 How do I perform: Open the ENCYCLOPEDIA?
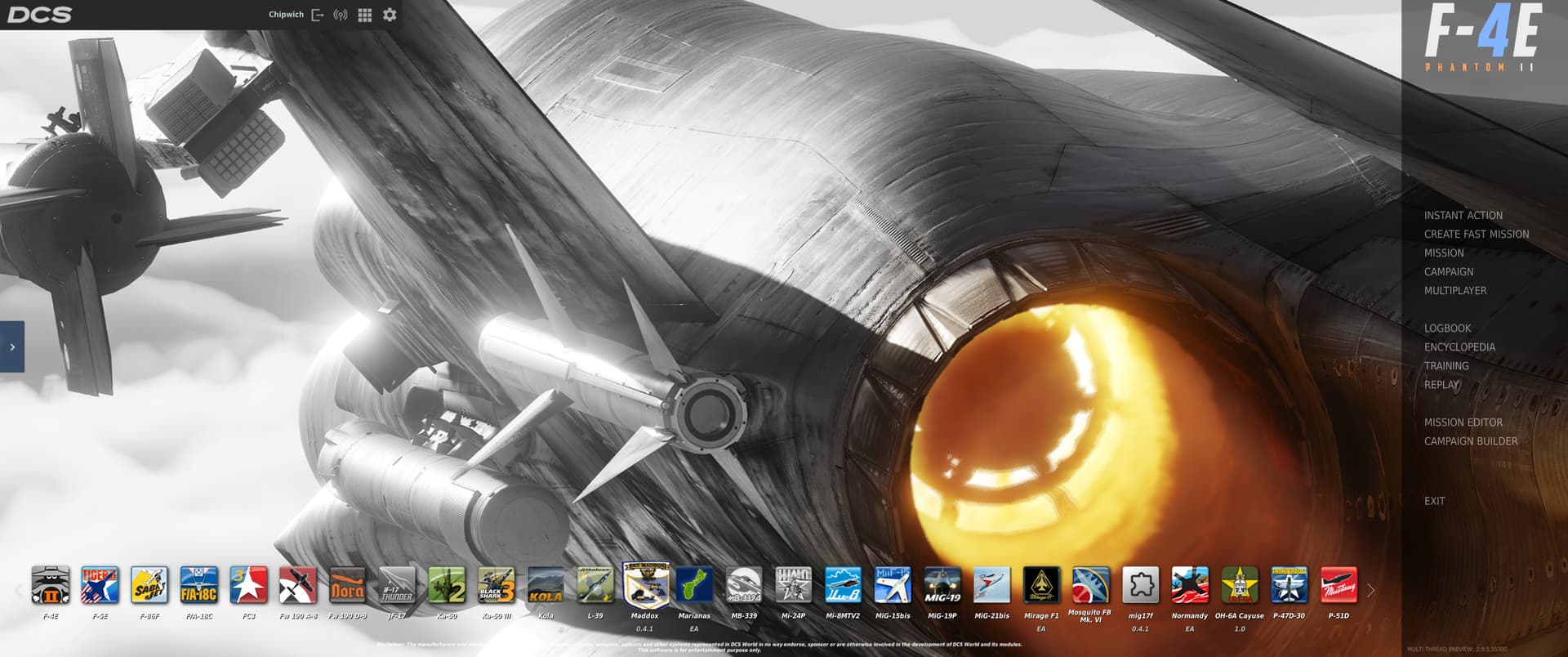[x=1459, y=347]
